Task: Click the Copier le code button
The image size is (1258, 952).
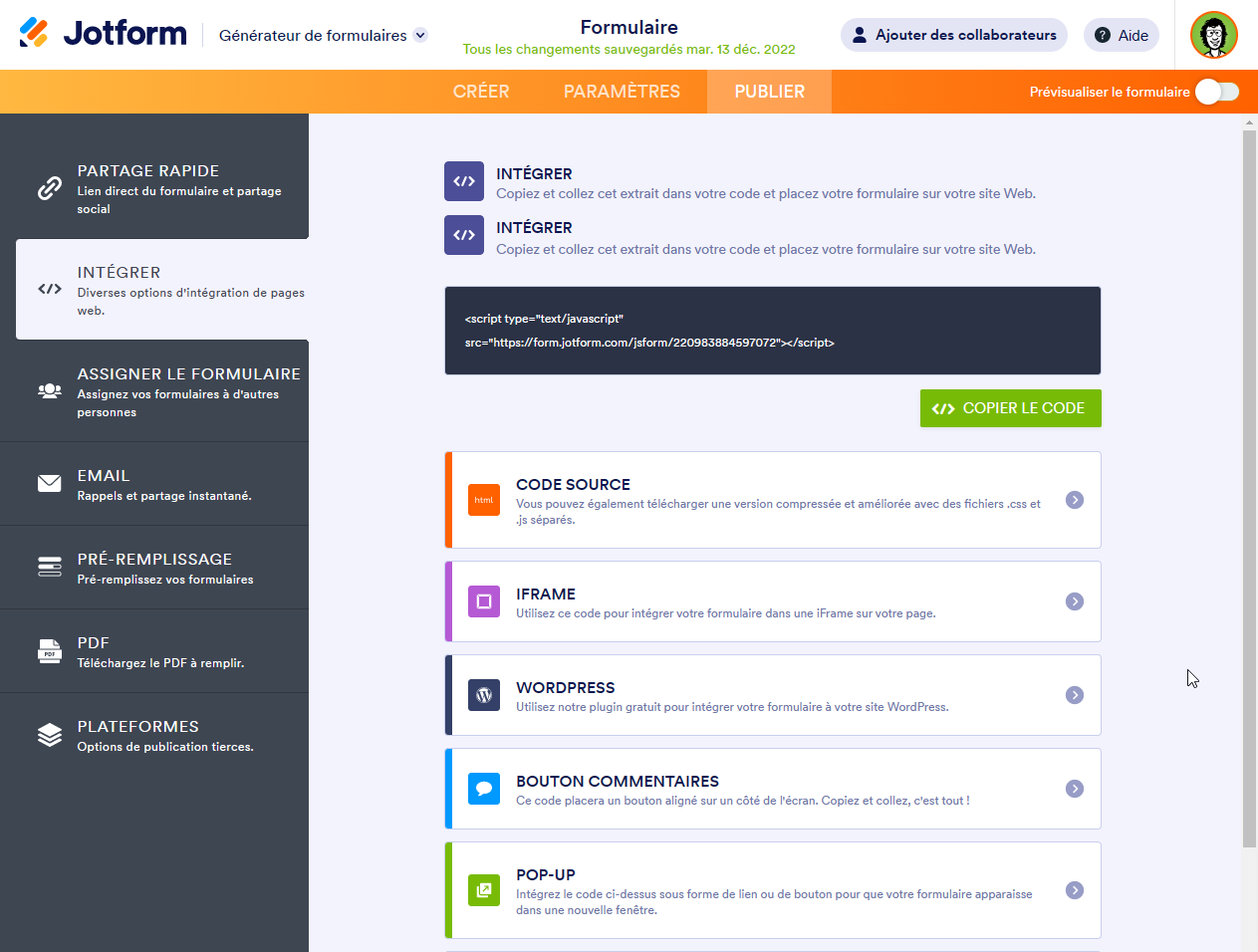Action: 1010,408
